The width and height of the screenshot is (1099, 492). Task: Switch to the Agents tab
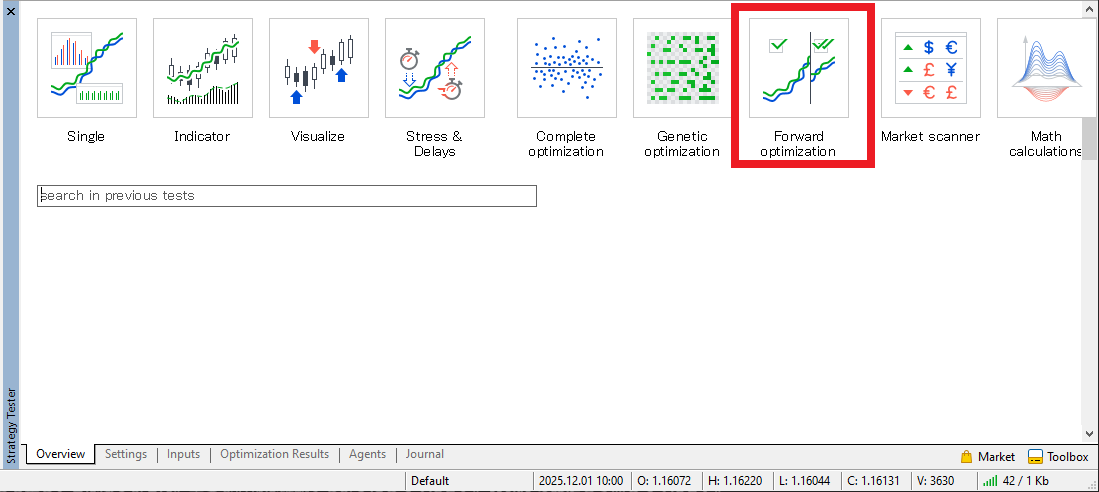tap(367, 454)
